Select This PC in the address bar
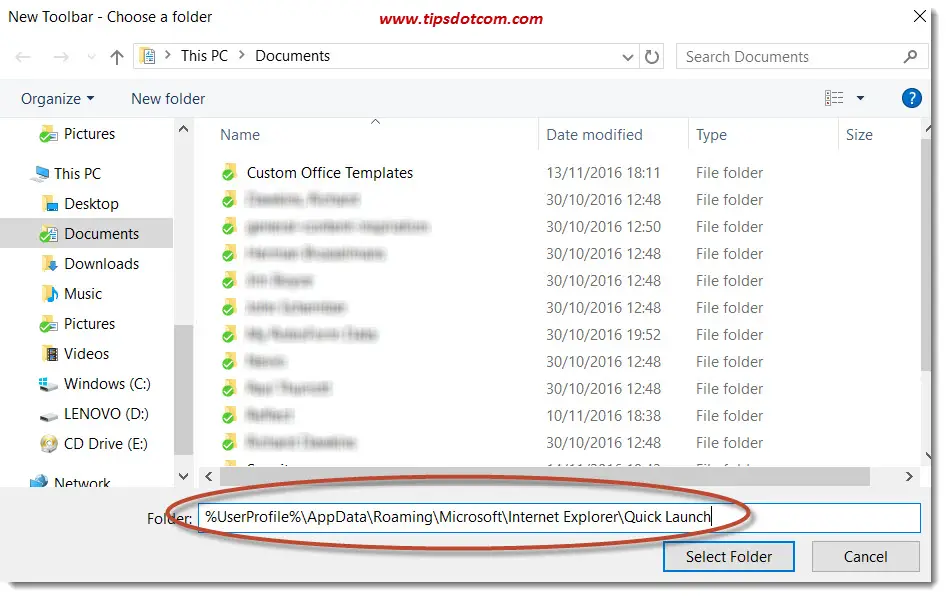The image size is (946, 597). coord(204,56)
